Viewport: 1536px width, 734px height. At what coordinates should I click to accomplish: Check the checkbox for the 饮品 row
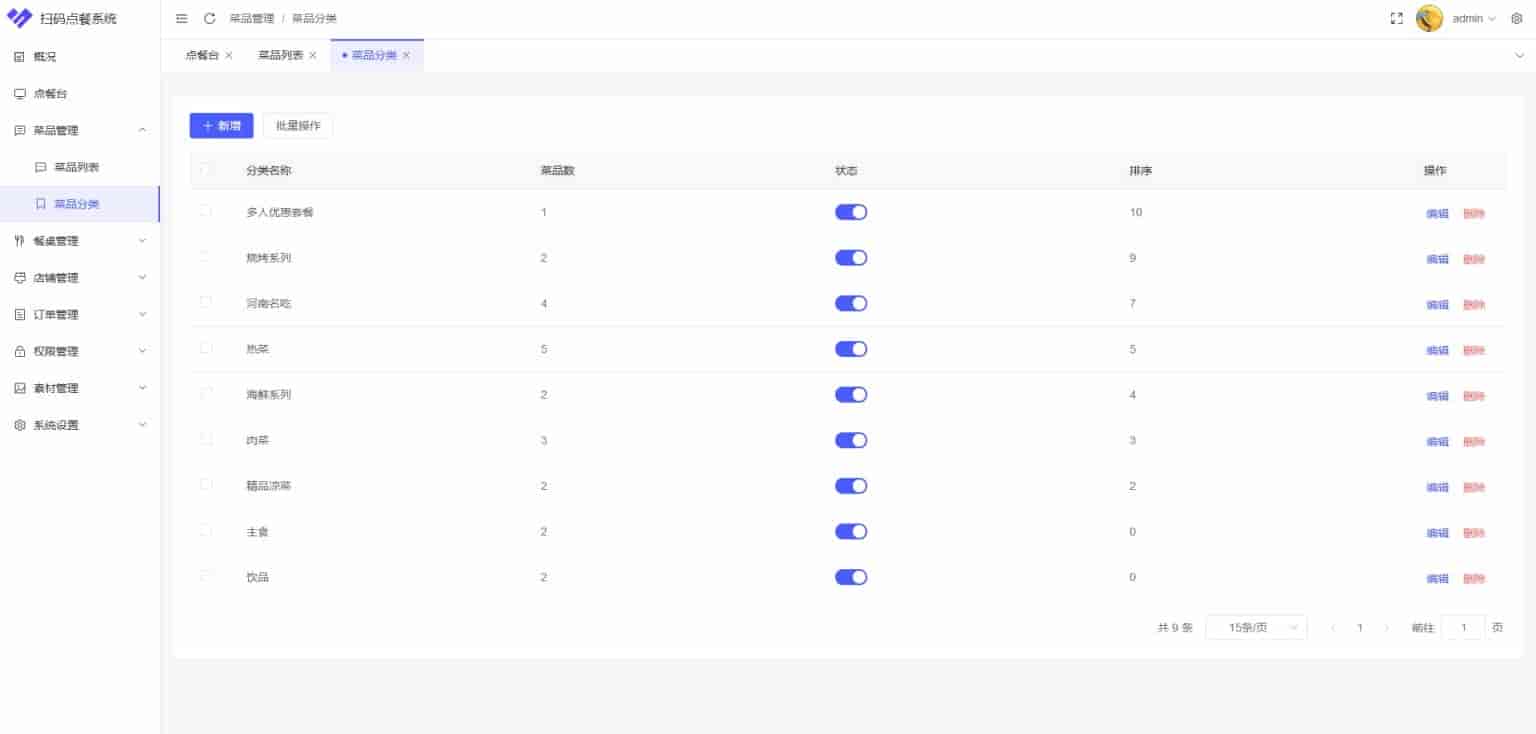point(206,576)
